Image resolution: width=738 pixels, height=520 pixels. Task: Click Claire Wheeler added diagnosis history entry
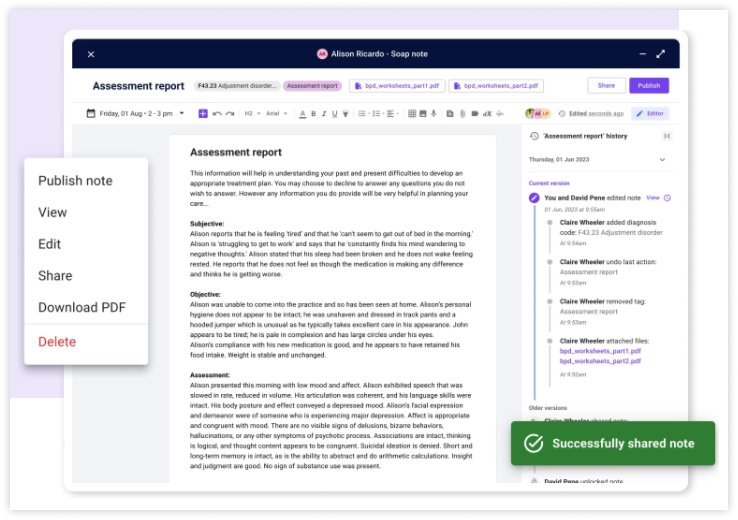pyautogui.click(x=611, y=232)
